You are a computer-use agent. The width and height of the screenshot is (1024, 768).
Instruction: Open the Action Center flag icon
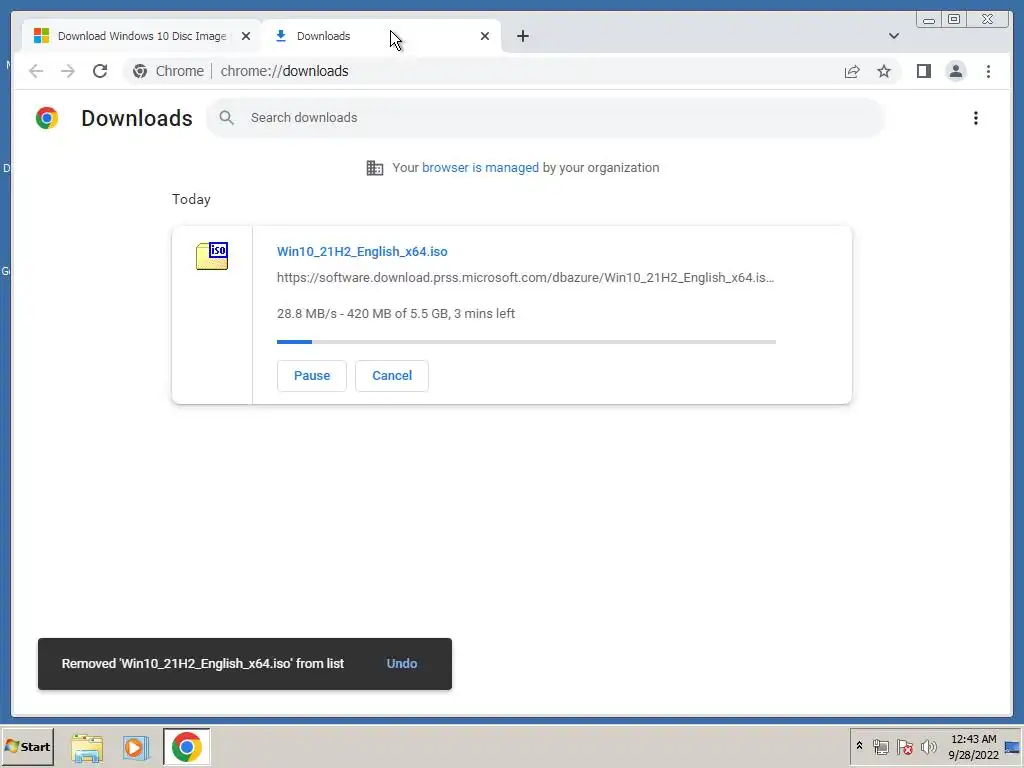pos(904,747)
